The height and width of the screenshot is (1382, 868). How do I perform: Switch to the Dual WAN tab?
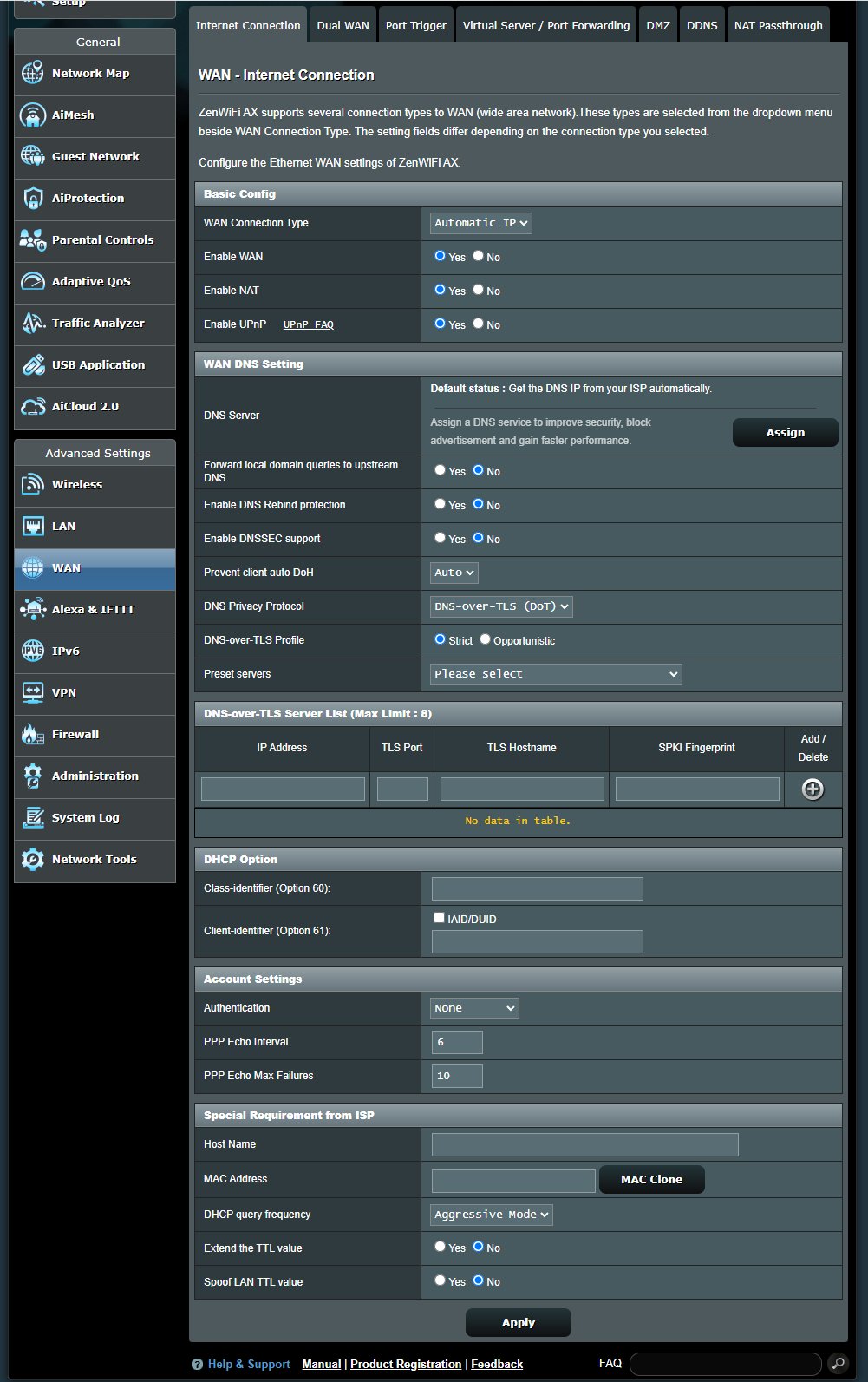(x=343, y=25)
